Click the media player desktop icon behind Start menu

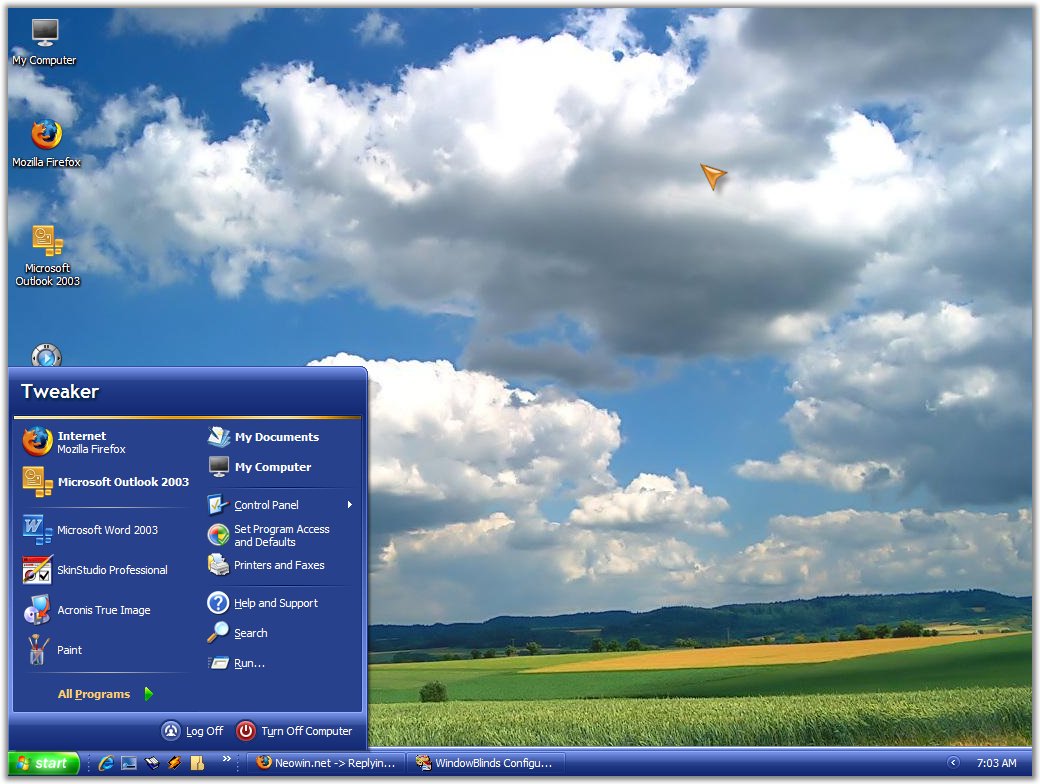[46, 356]
